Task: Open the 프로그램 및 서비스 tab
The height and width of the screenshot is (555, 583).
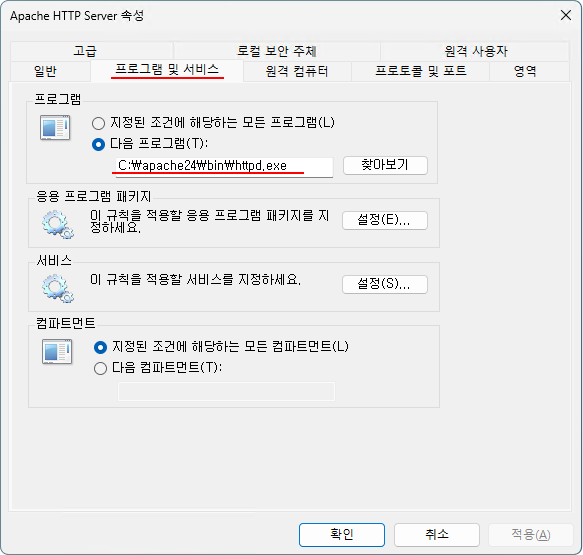Action: 167,70
